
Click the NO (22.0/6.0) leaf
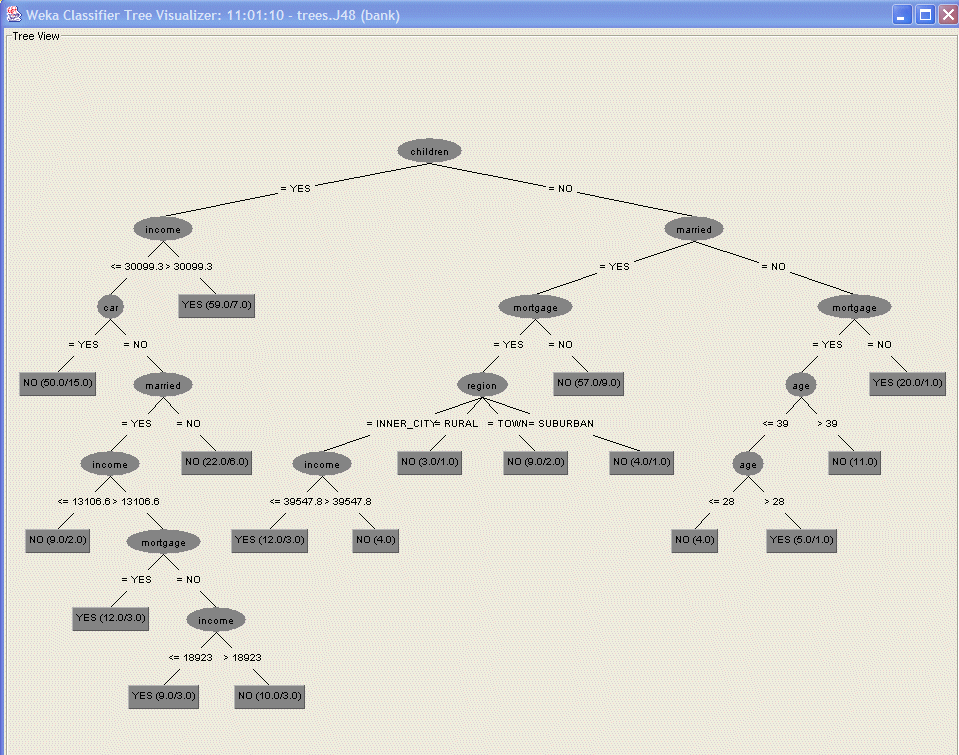pyautogui.click(x=217, y=462)
